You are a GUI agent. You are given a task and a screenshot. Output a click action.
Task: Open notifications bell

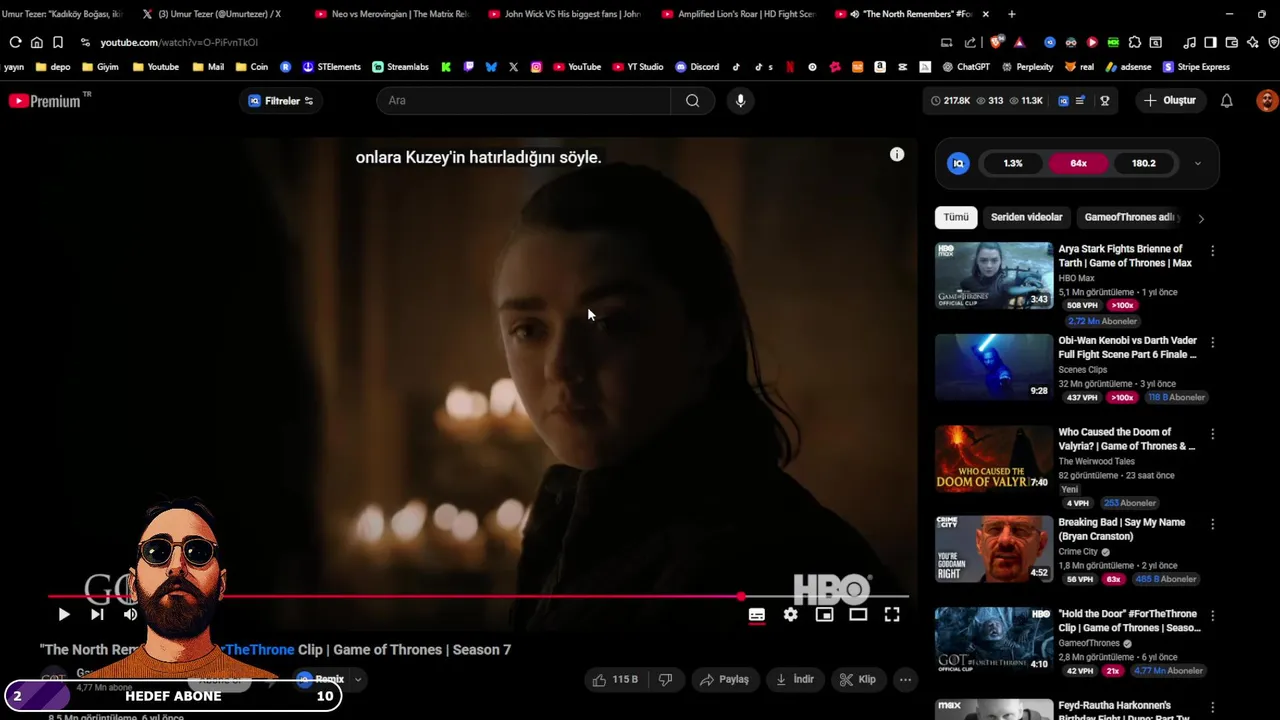[1226, 100]
